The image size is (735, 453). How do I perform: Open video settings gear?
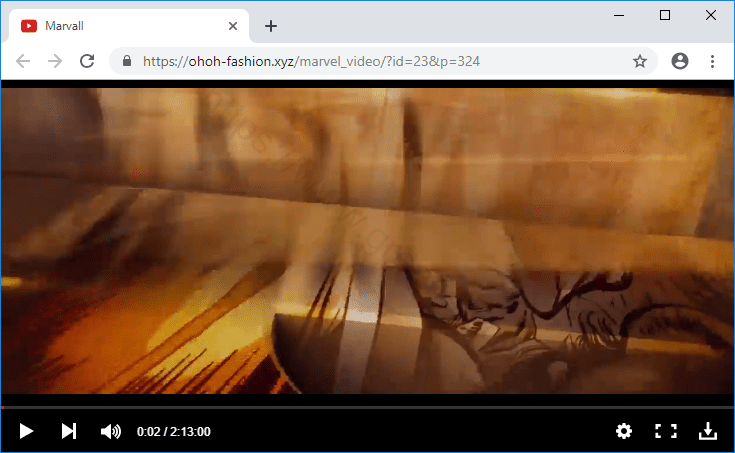coord(624,431)
